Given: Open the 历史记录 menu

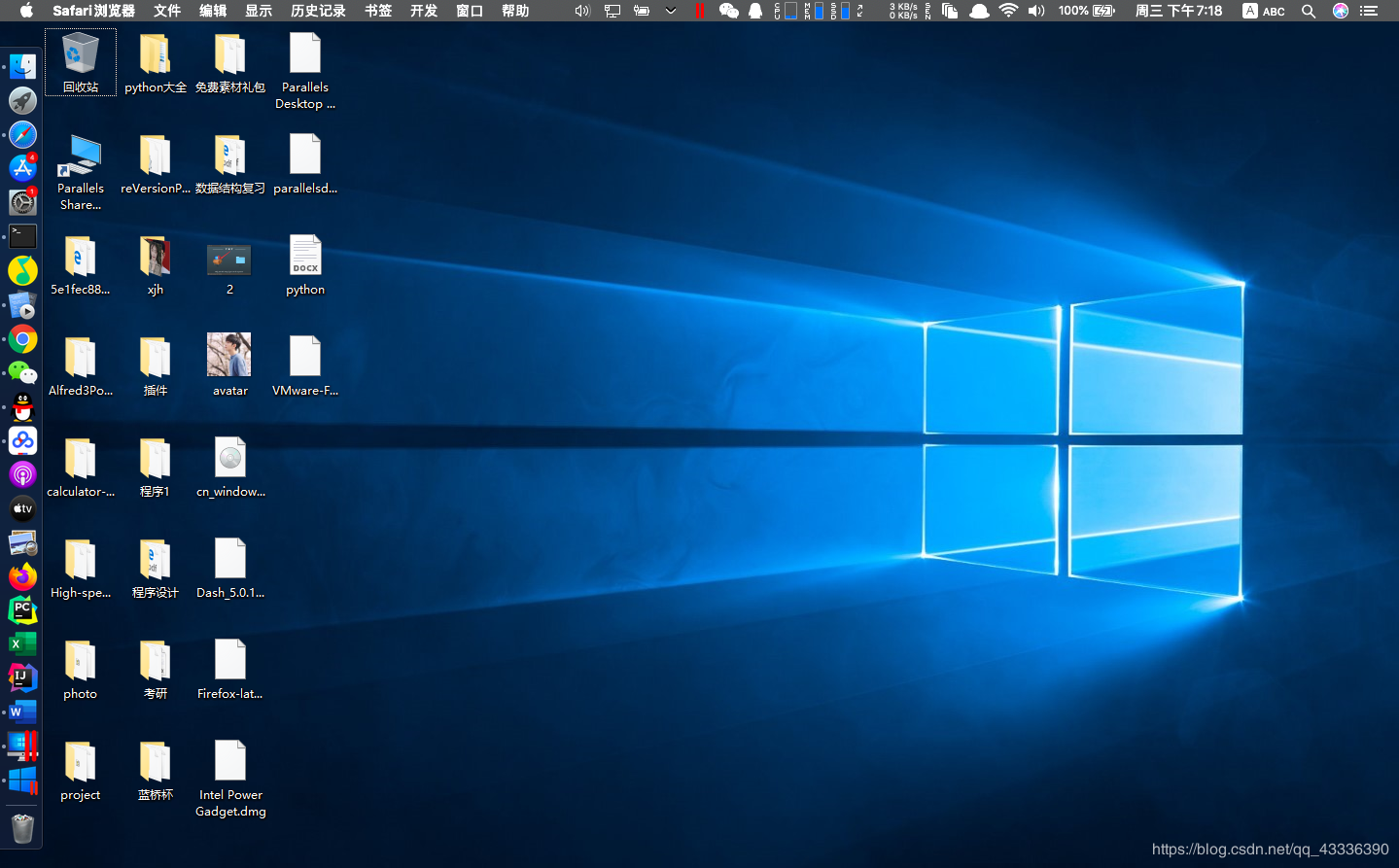Looking at the screenshot, I should coord(318,11).
